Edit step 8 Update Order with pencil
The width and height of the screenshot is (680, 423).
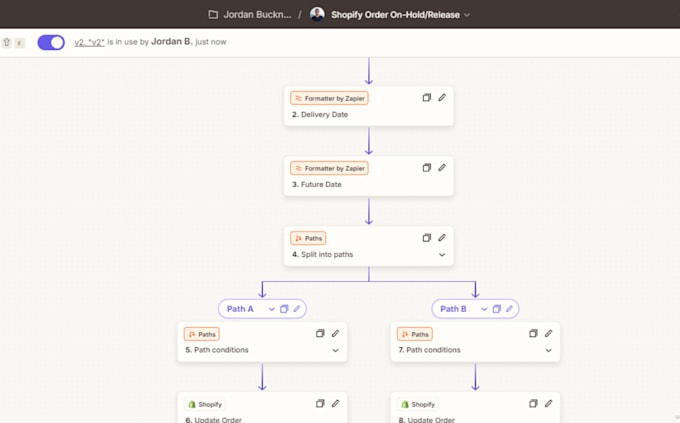pos(549,403)
